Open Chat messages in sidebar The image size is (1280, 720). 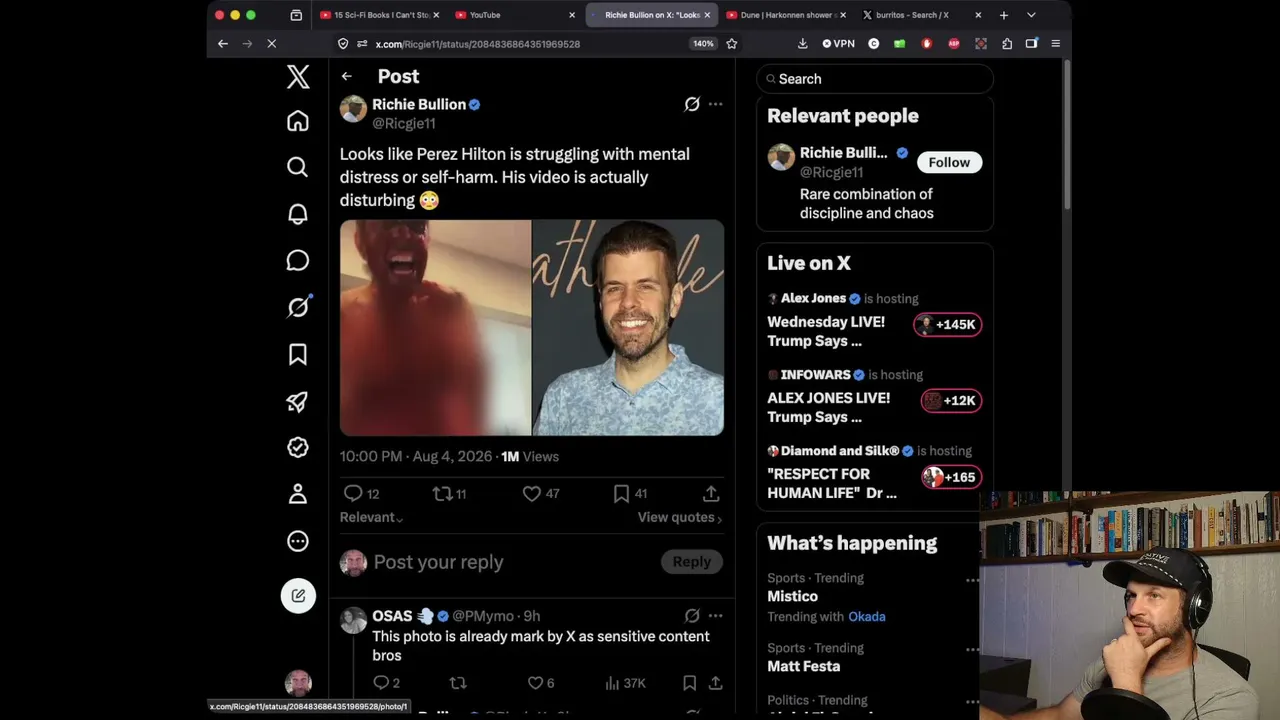coord(298,261)
